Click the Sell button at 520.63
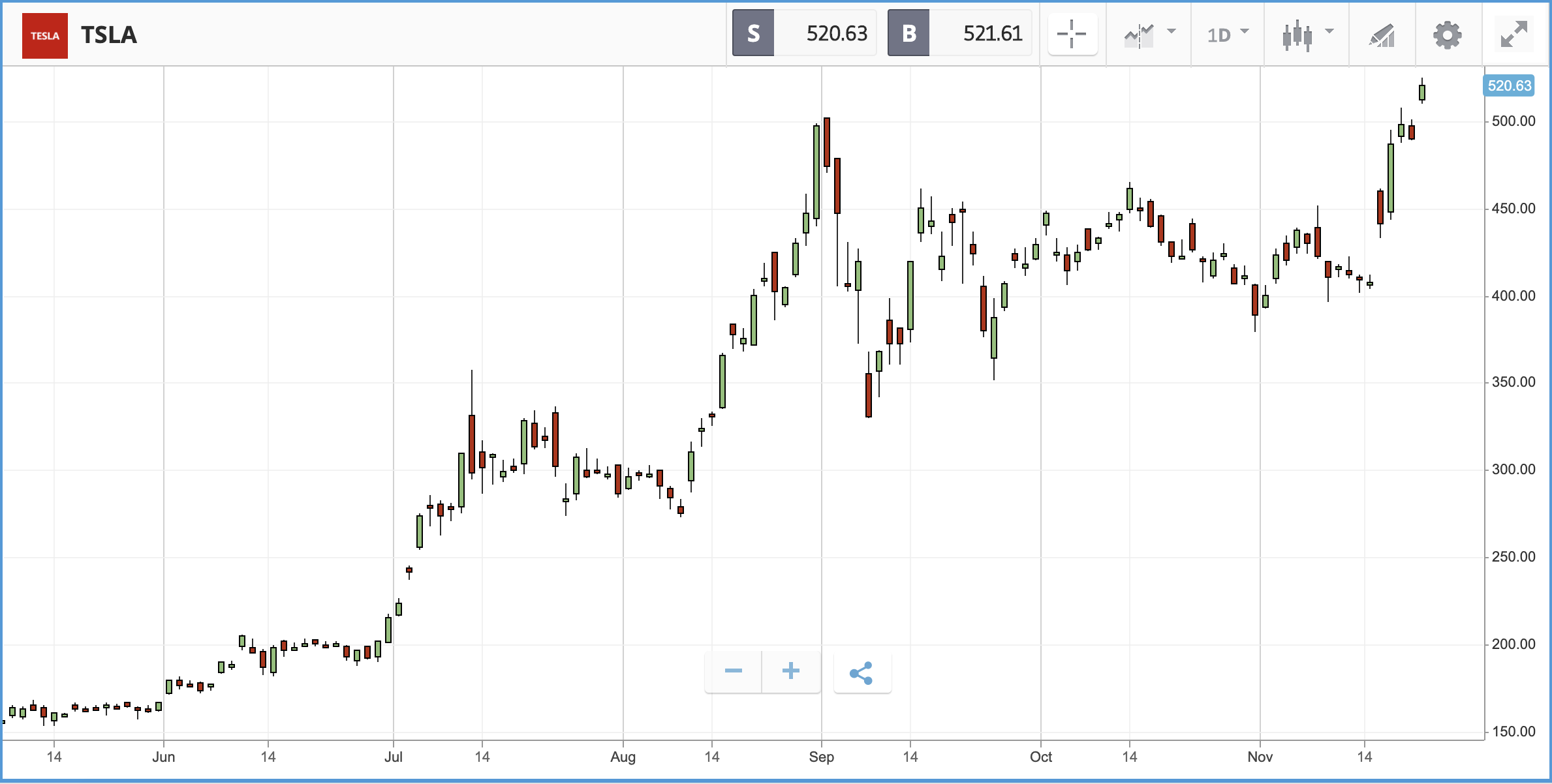The image size is (1552, 784). (804, 33)
